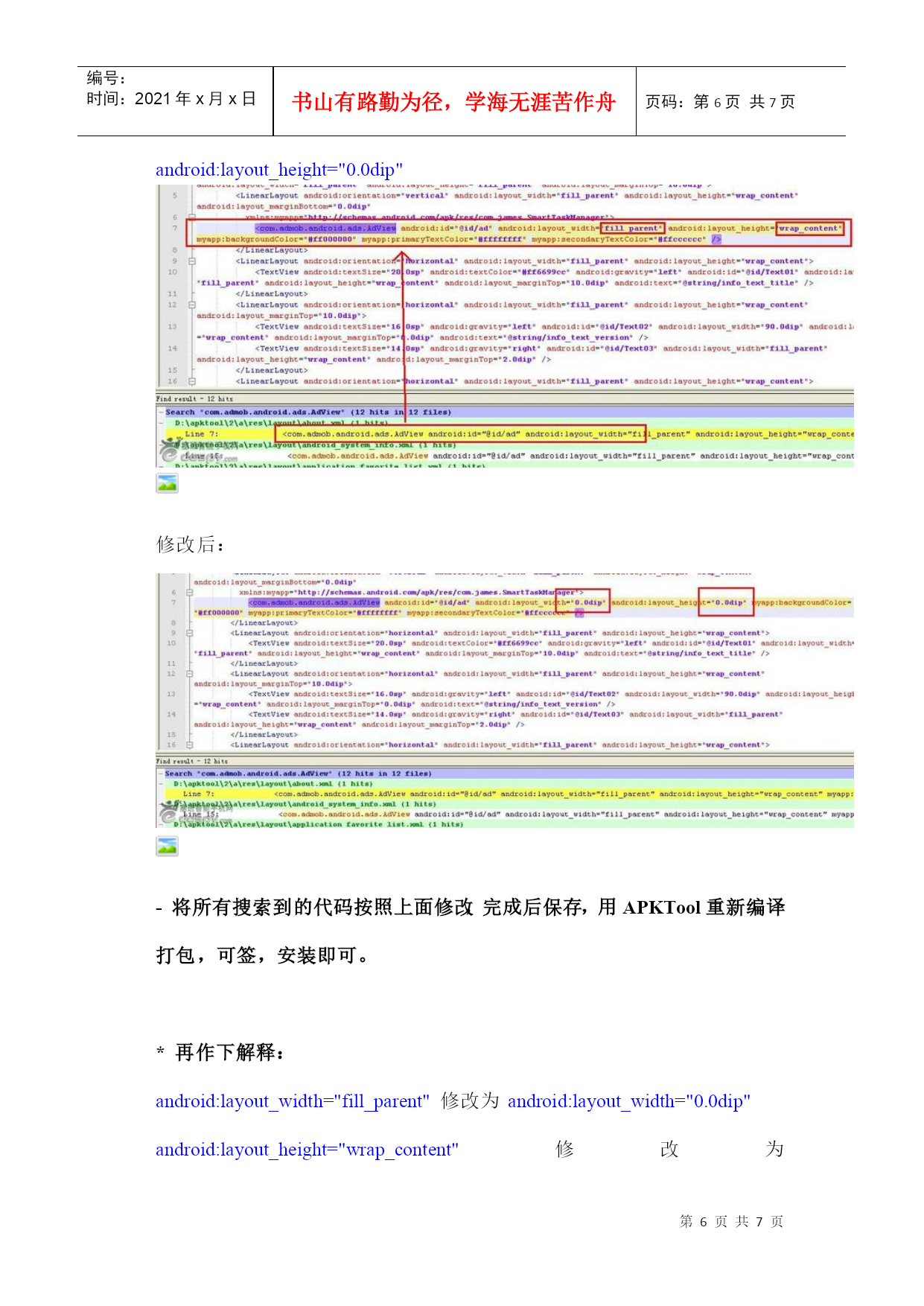Click the image placeholder icon above the APKTool instruction paragraph
The image size is (924, 1306).
coord(167,846)
